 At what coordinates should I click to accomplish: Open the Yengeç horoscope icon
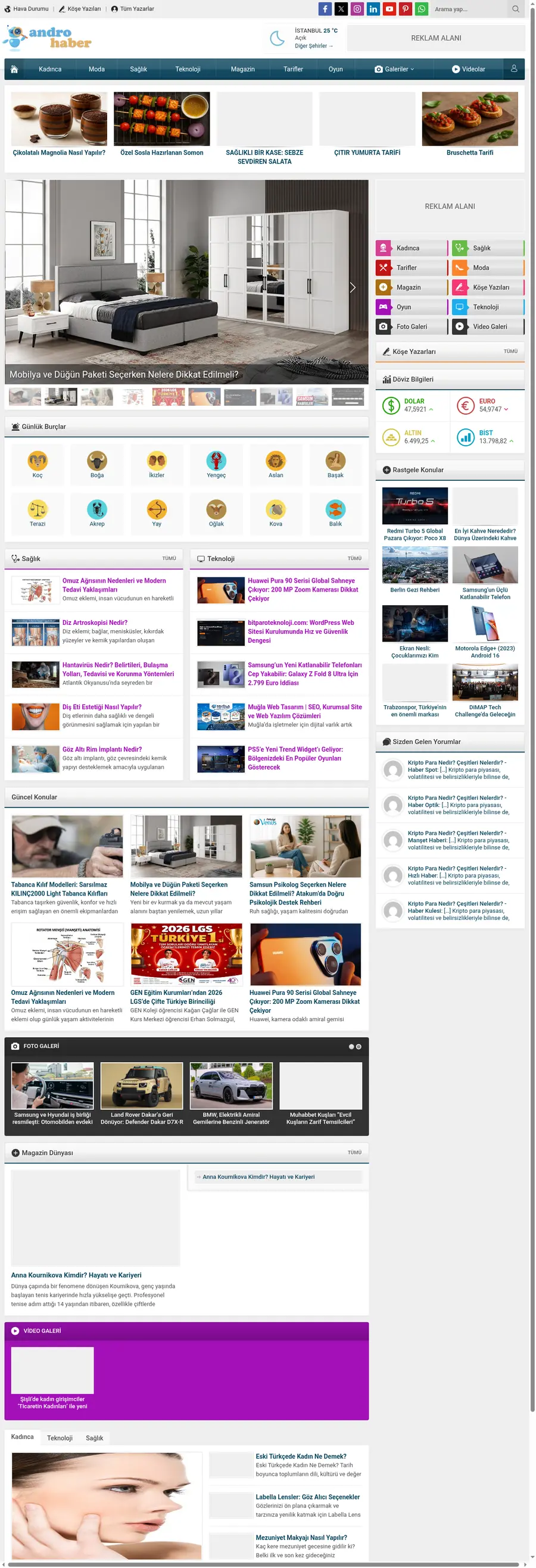click(x=216, y=461)
